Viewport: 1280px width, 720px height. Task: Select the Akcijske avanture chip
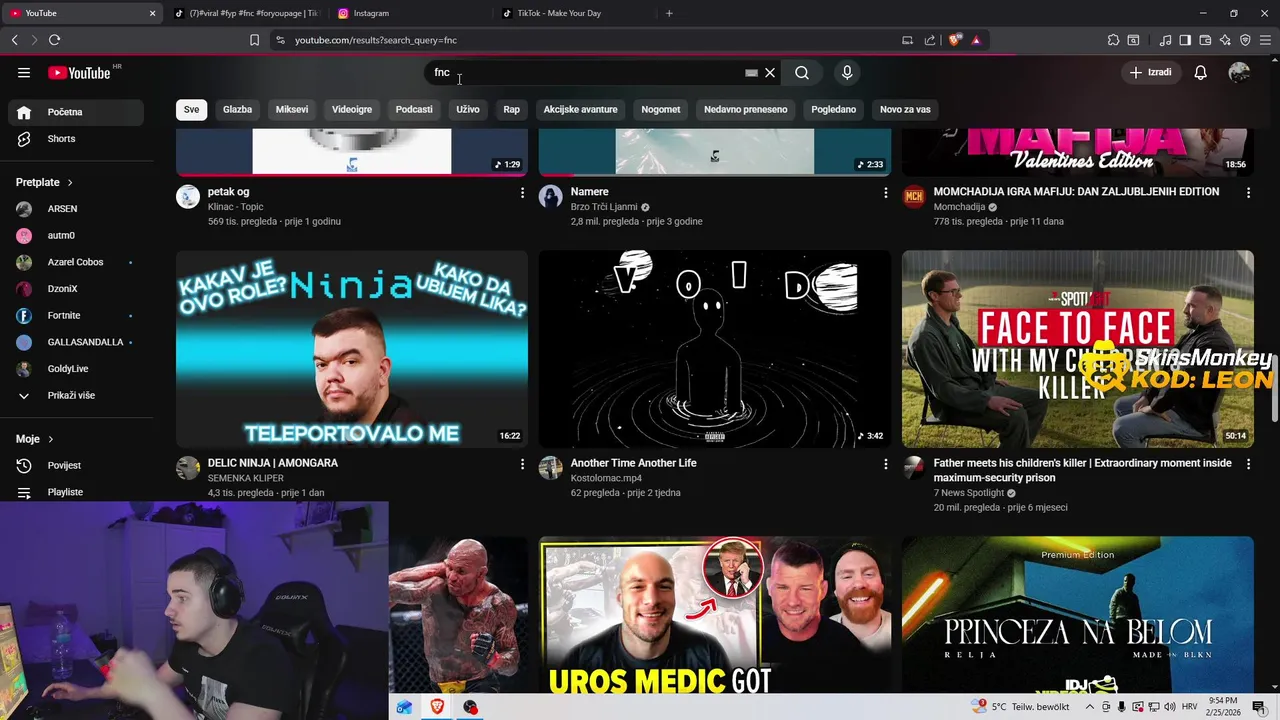(x=580, y=109)
